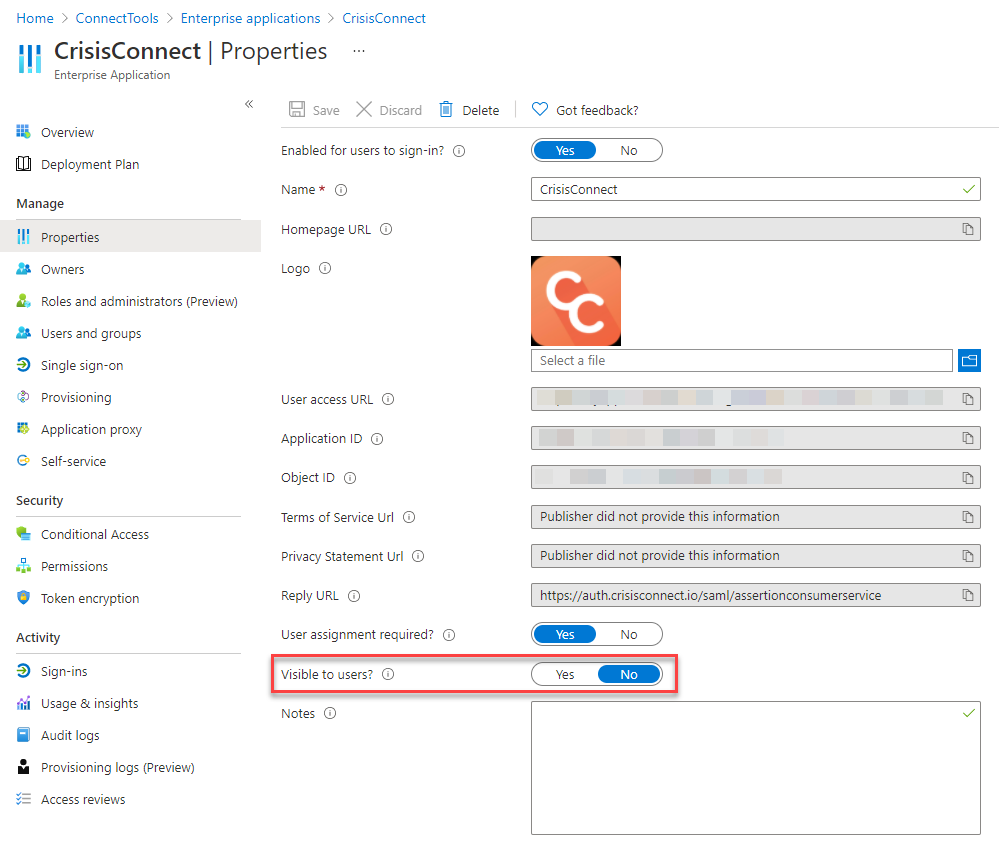
Task: Show info for User assignment required
Action: 449,635
